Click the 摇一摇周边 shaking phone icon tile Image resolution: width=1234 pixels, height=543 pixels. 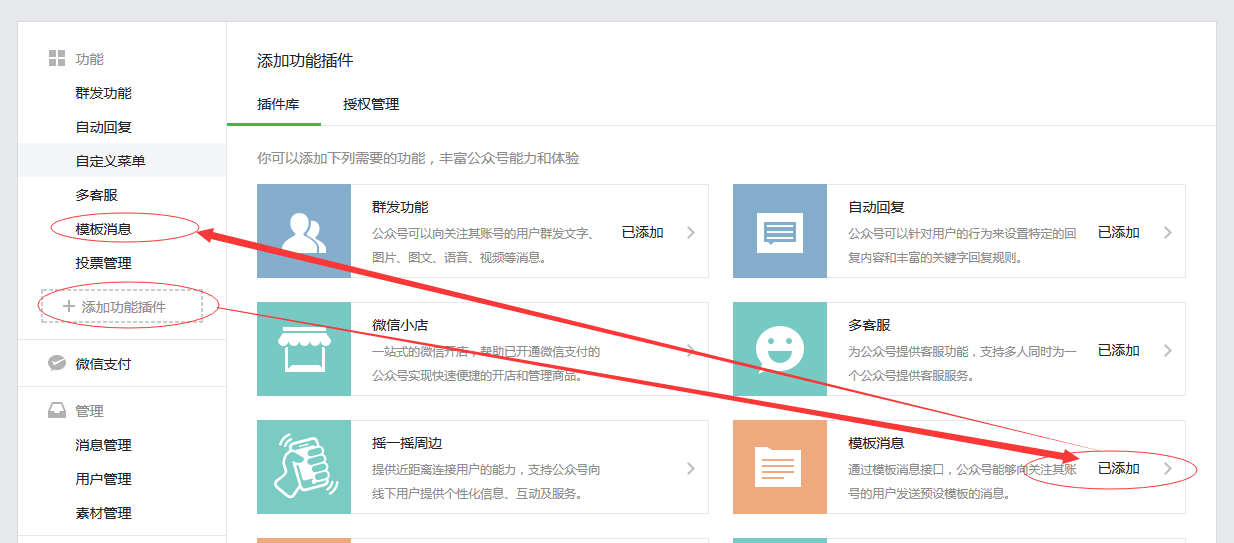pyautogui.click(x=304, y=467)
